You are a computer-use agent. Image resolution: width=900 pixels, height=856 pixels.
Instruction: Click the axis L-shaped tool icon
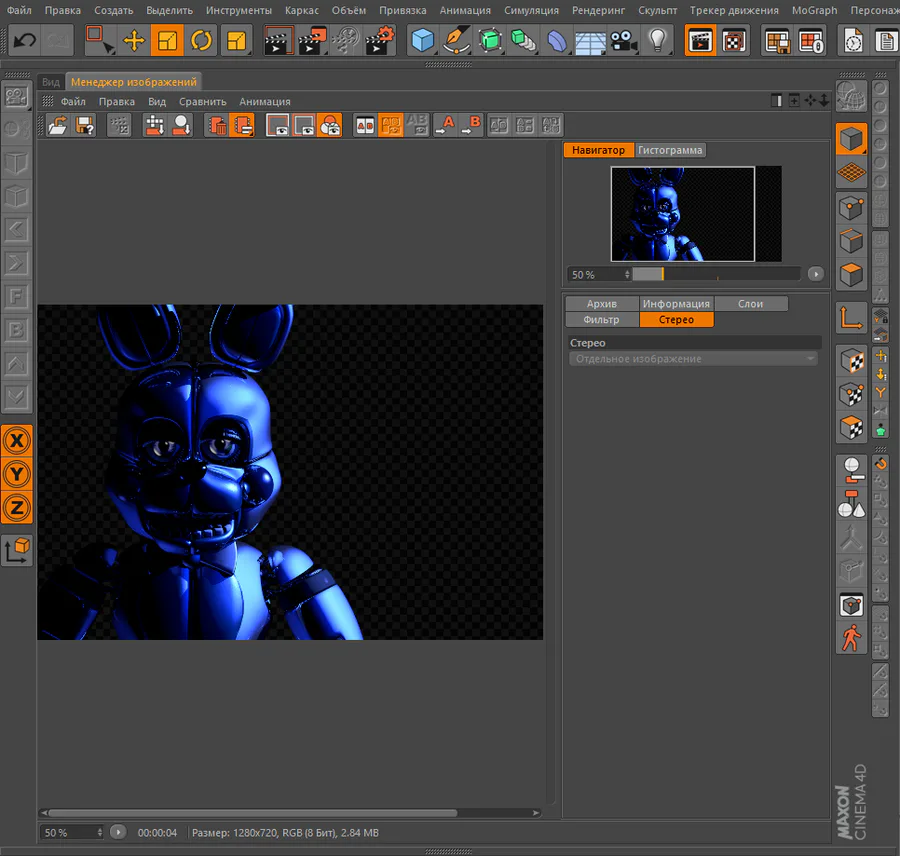click(851, 317)
